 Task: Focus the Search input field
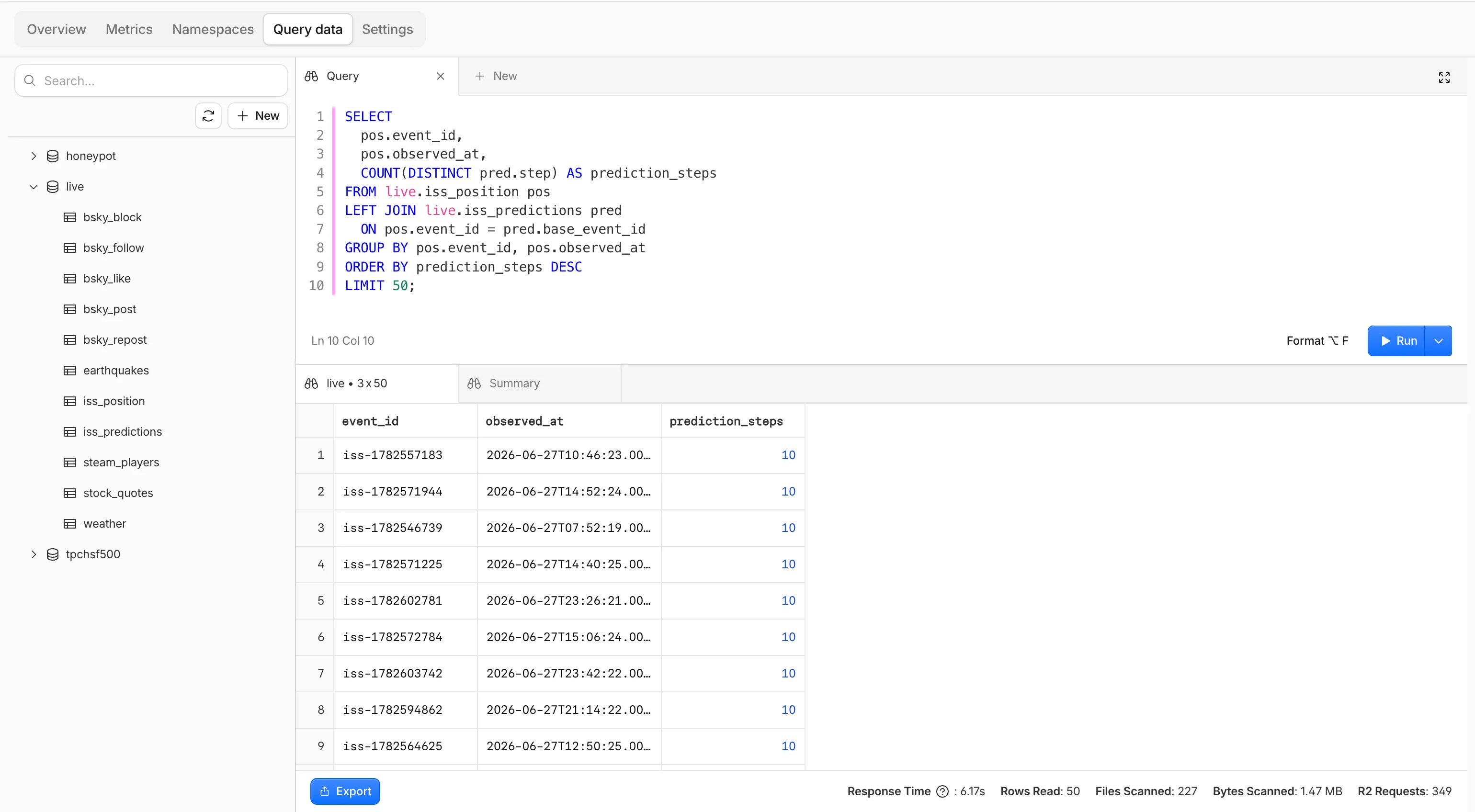(x=151, y=81)
